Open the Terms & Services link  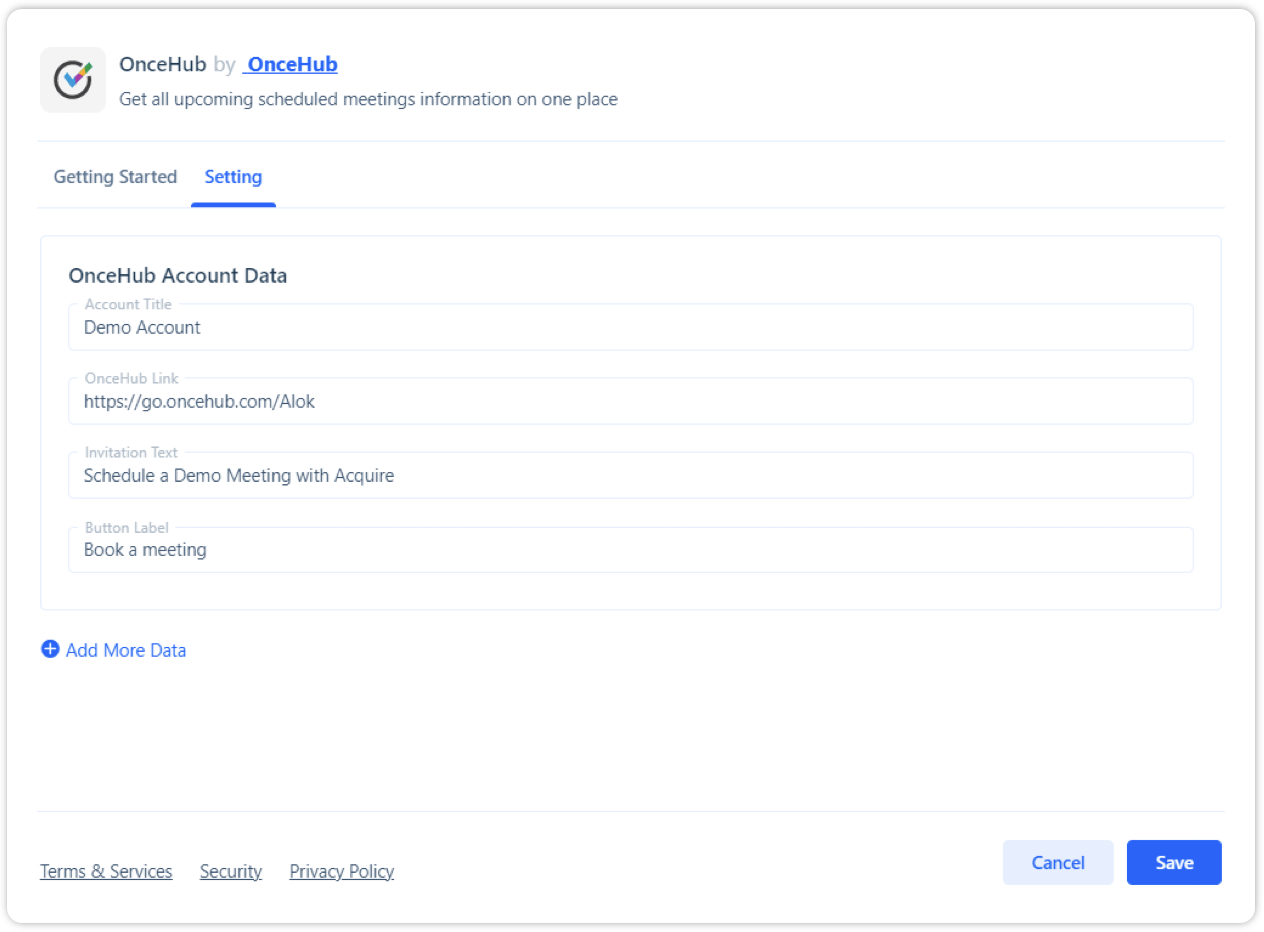pyautogui.click(x=106, y=871)
